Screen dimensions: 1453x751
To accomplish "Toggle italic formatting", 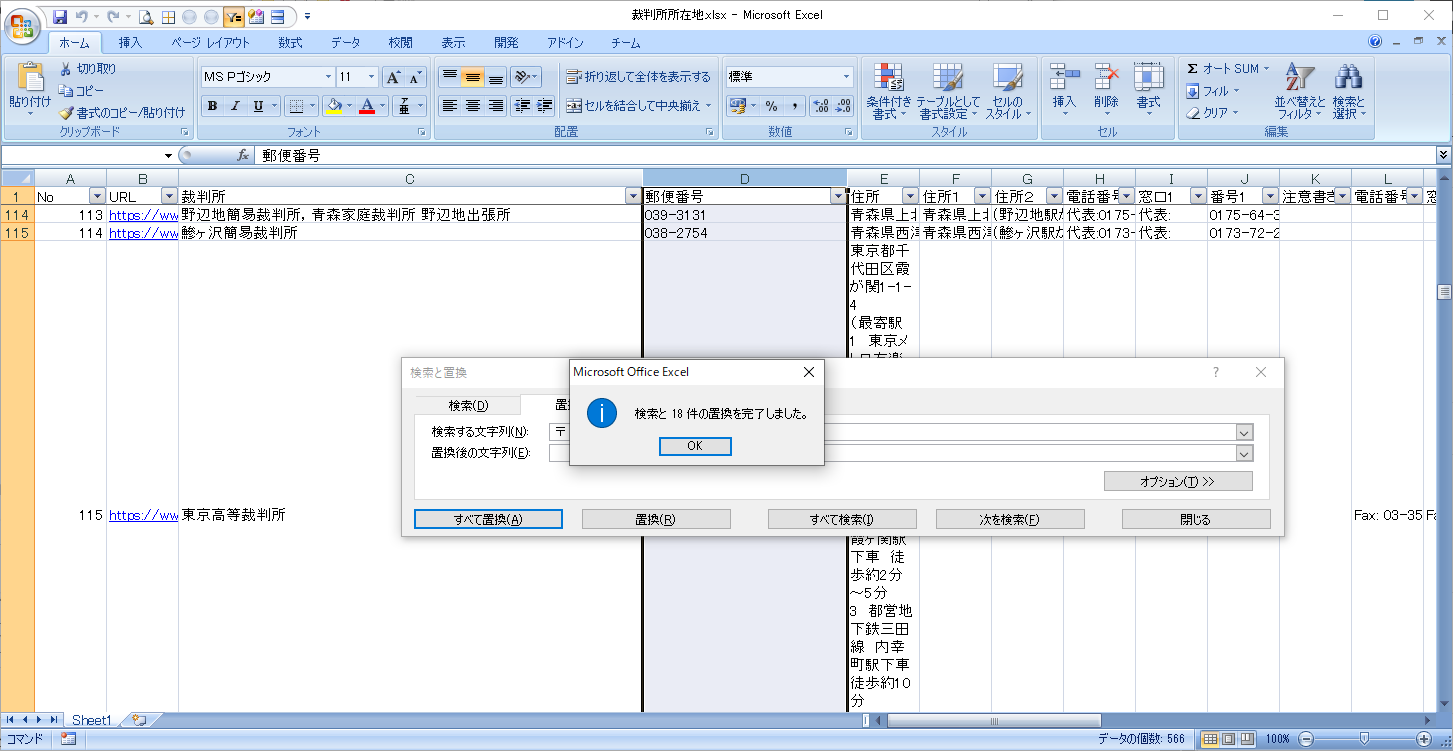I will [x=235, y=106].
